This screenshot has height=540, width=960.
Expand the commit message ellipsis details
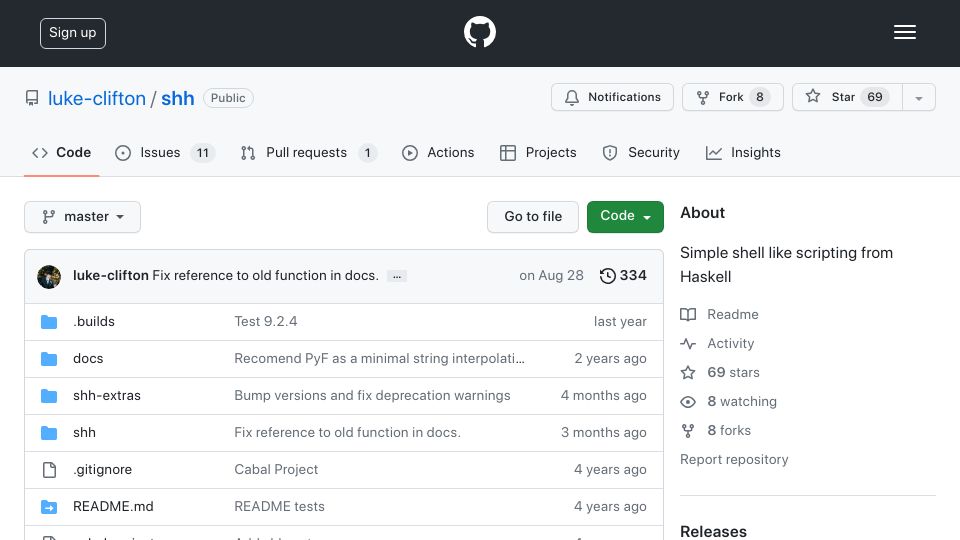[x=397, y=277]
